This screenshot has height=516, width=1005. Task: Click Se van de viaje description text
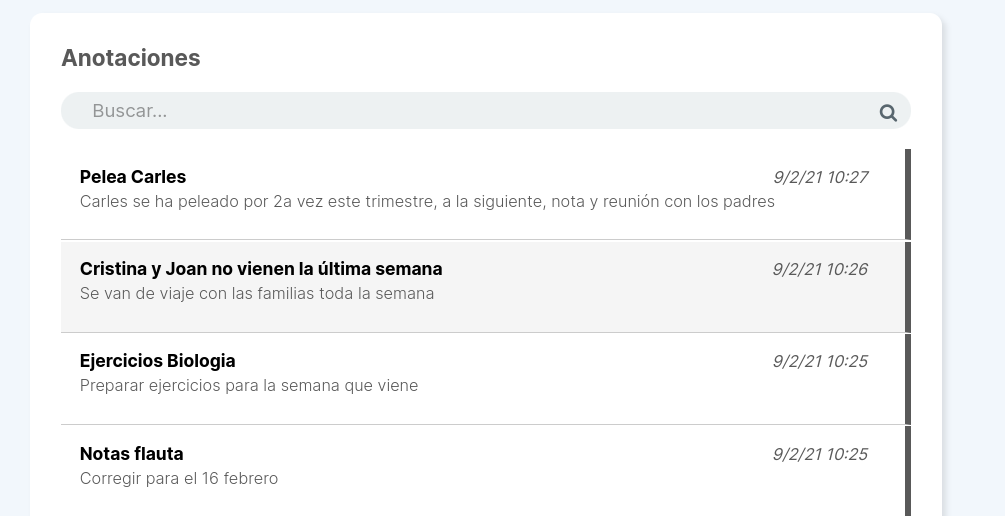256,294
